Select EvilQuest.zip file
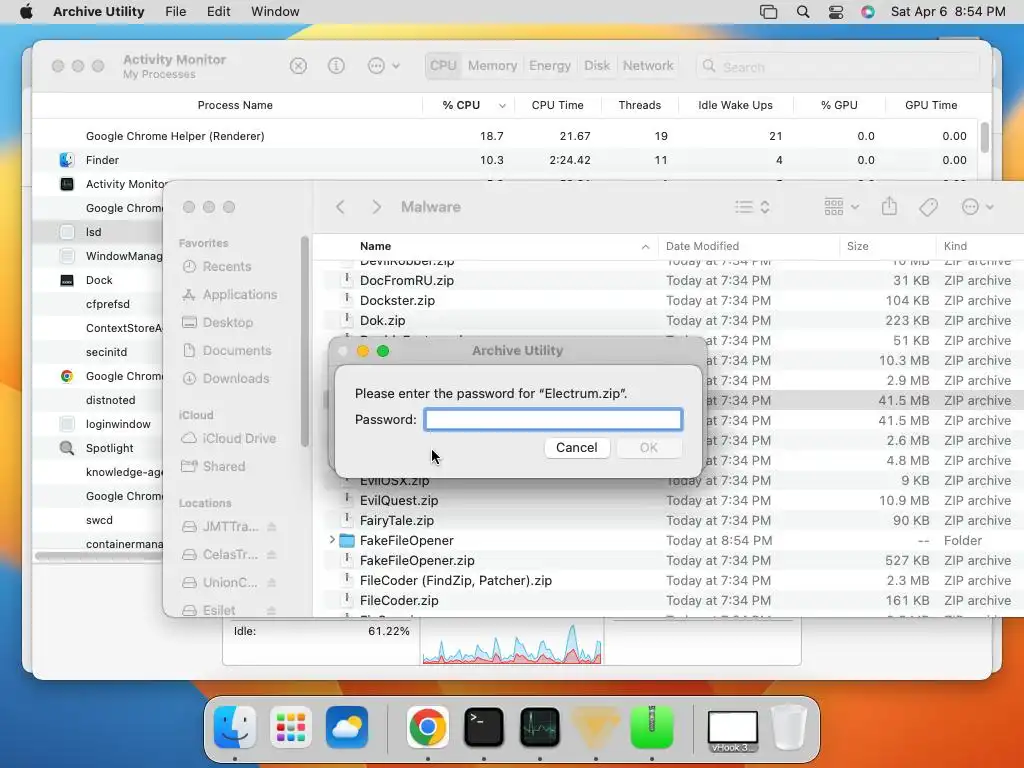Screen dimensions: 1024x768 point(668,500)
